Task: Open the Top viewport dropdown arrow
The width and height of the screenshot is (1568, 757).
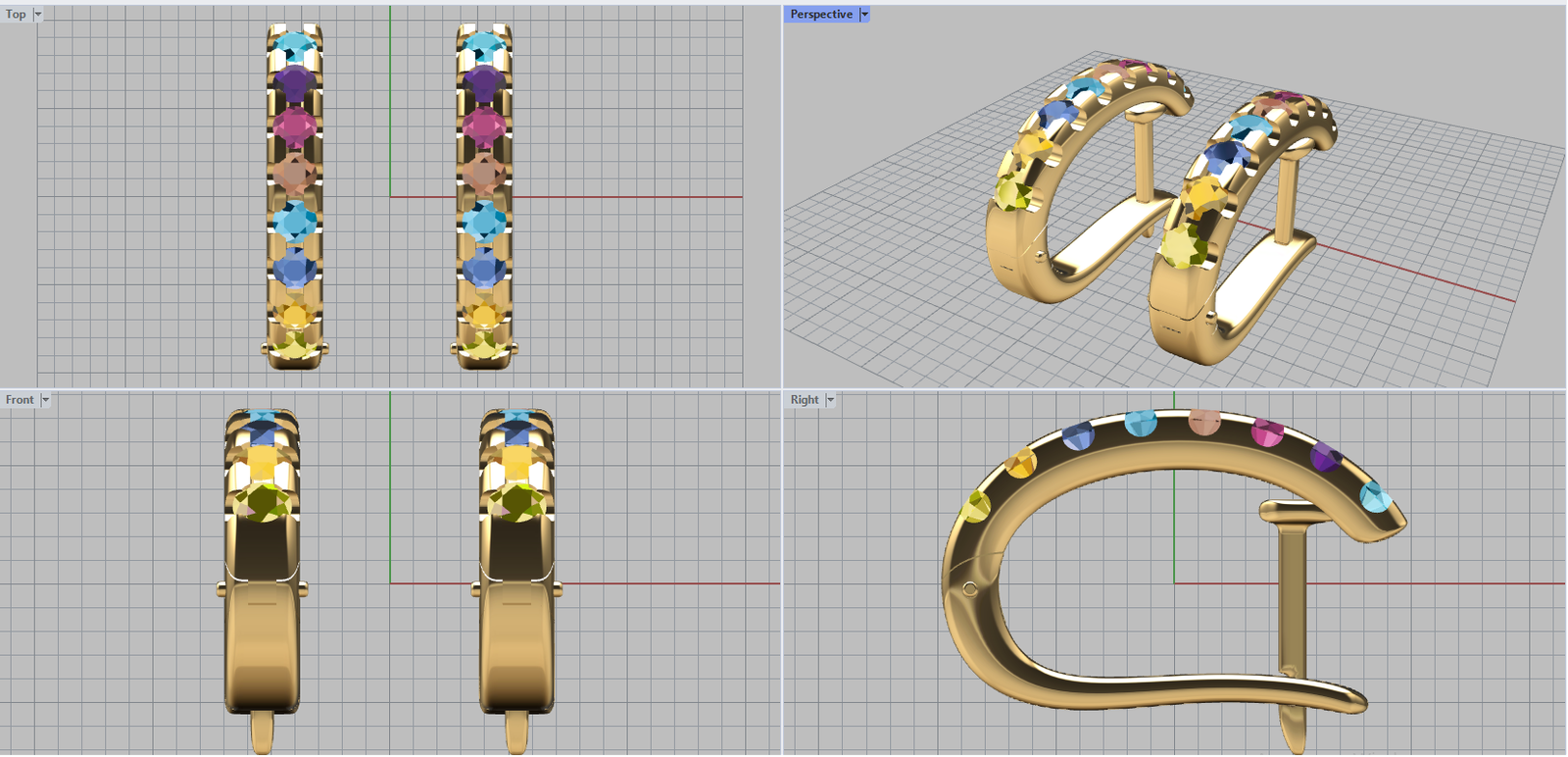Action: tap(38, 15)
